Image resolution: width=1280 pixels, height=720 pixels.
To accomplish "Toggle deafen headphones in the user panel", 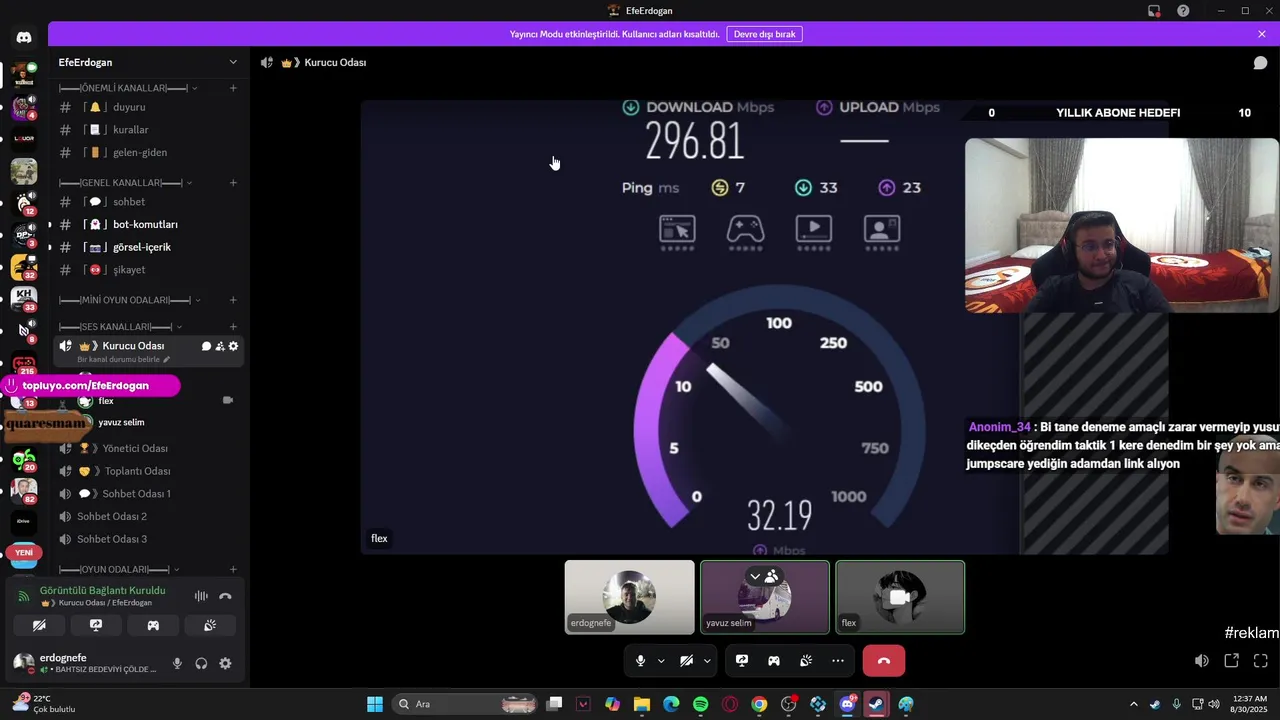I will point(201,663).
